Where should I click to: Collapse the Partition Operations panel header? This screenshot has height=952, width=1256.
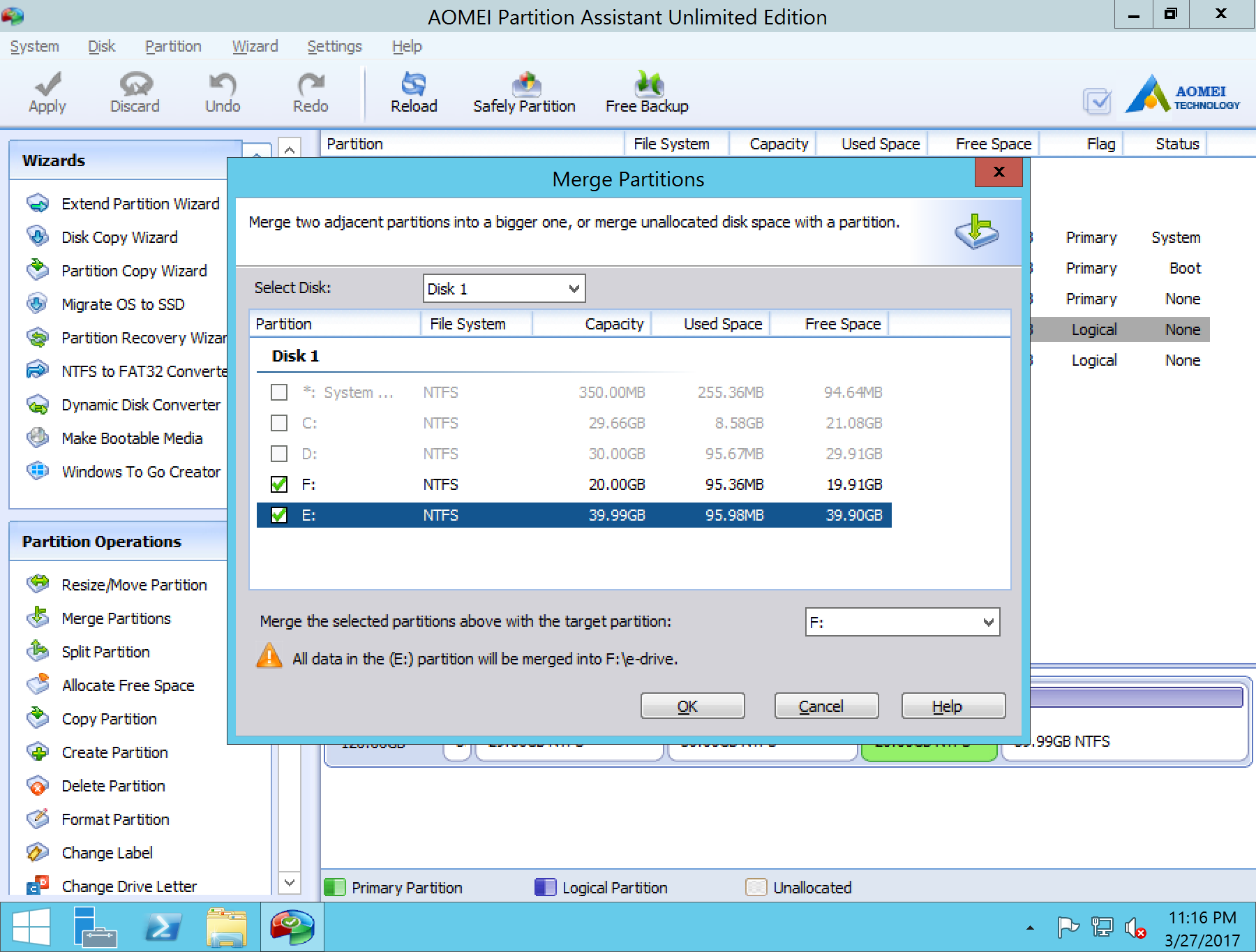click(119, 542)
